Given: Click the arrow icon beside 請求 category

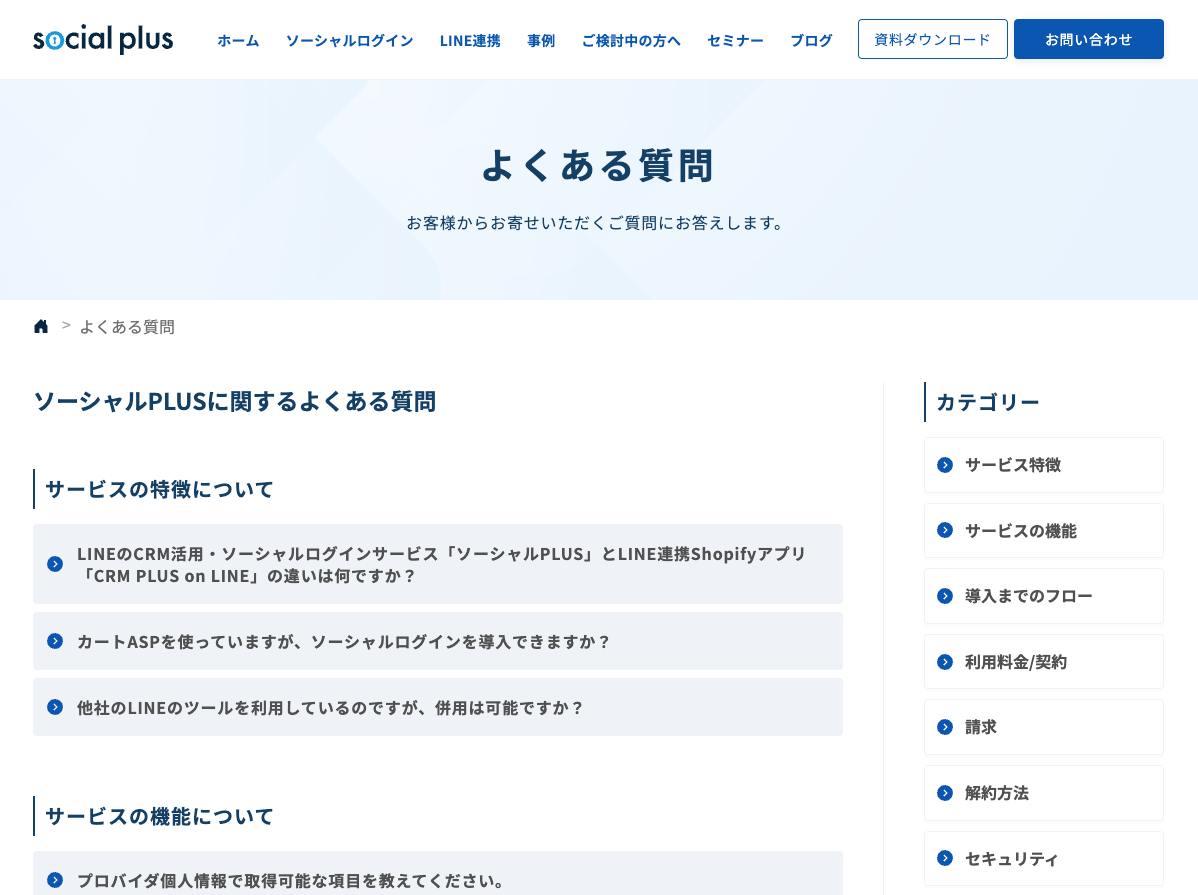Looking at the screenshot, I should tap(945, 727).
